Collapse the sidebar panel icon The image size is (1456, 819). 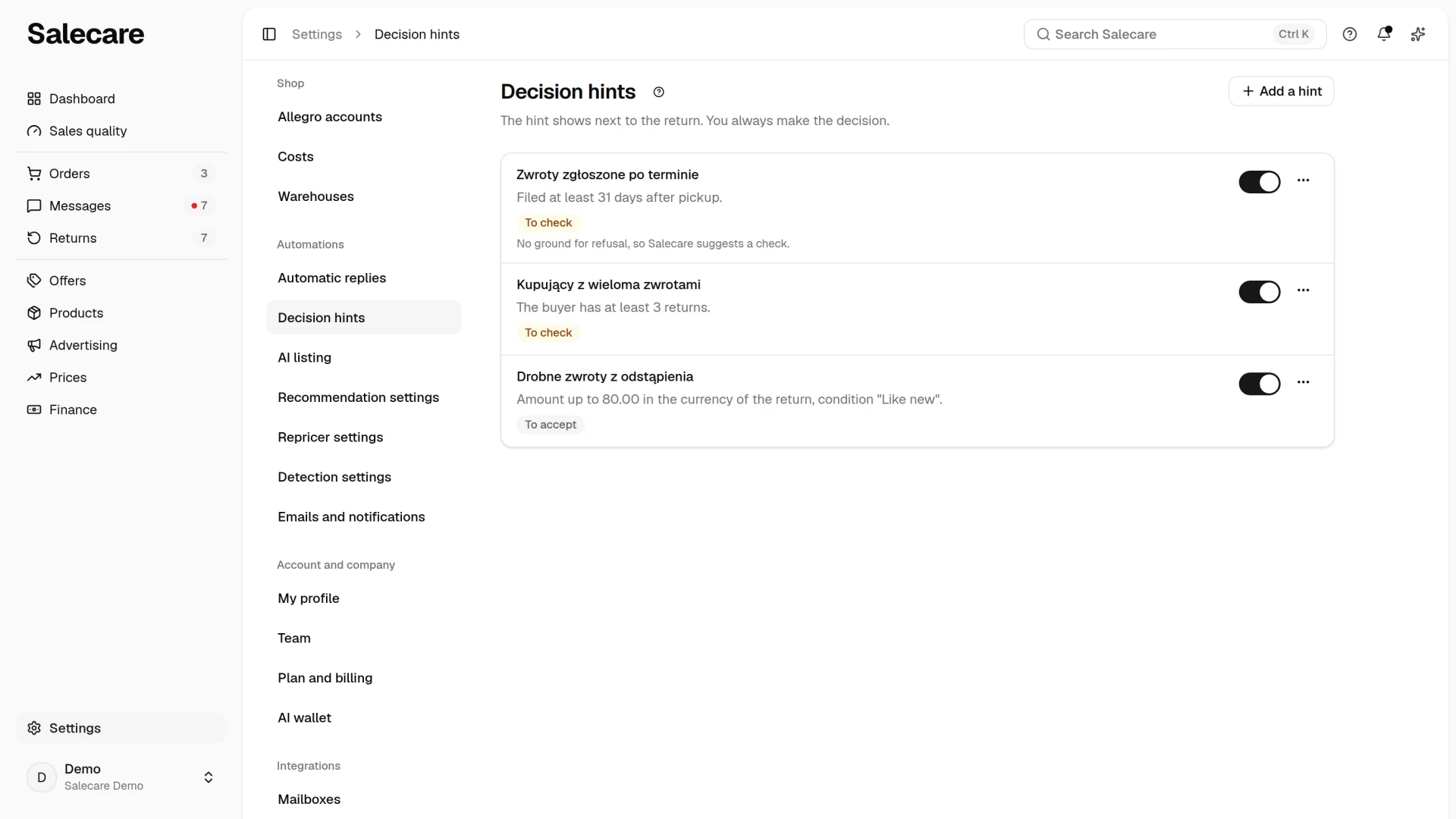tap(269, 34)
